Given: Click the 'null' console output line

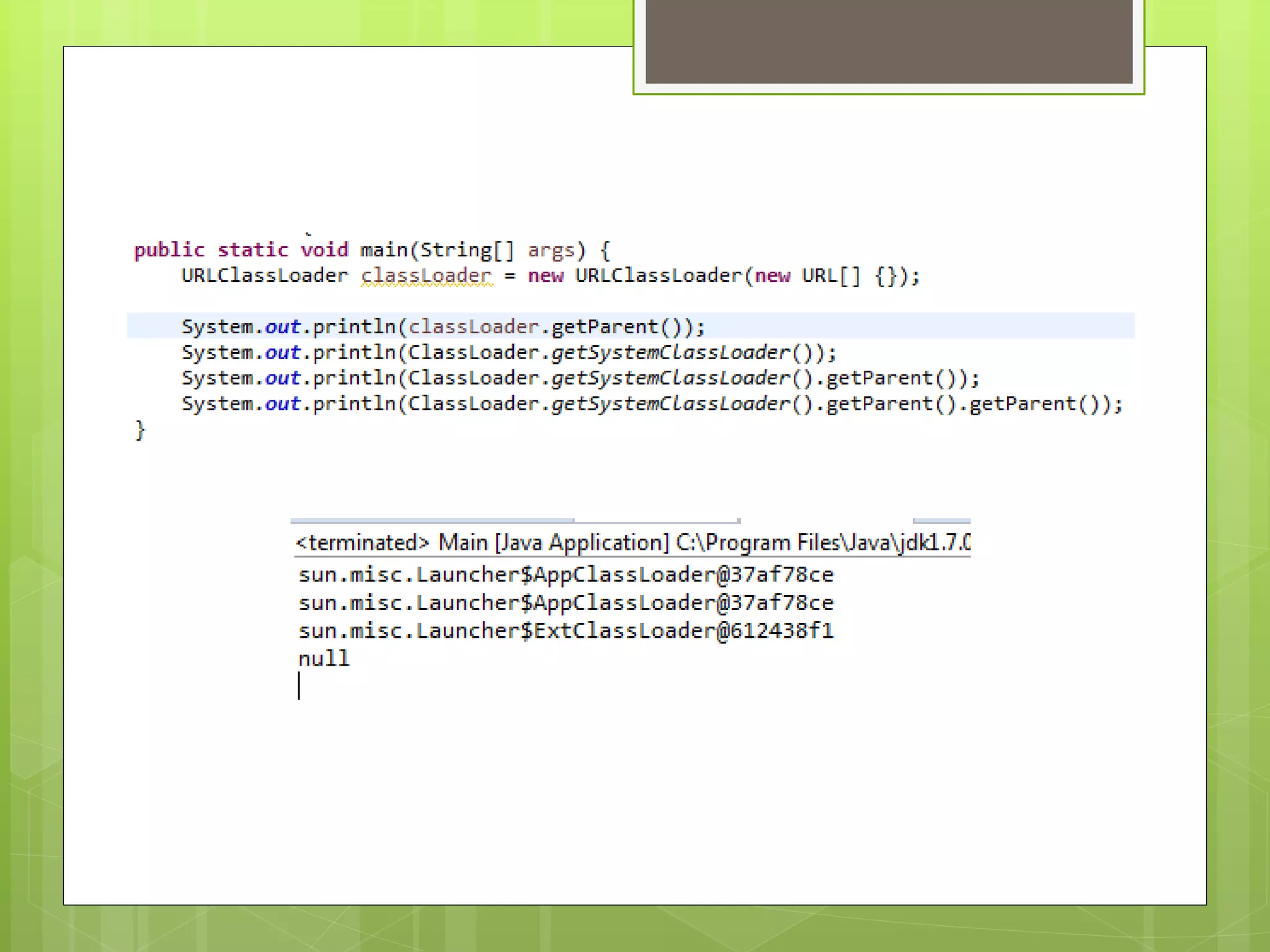Looking at the screenshot, I should pos(324,659).
